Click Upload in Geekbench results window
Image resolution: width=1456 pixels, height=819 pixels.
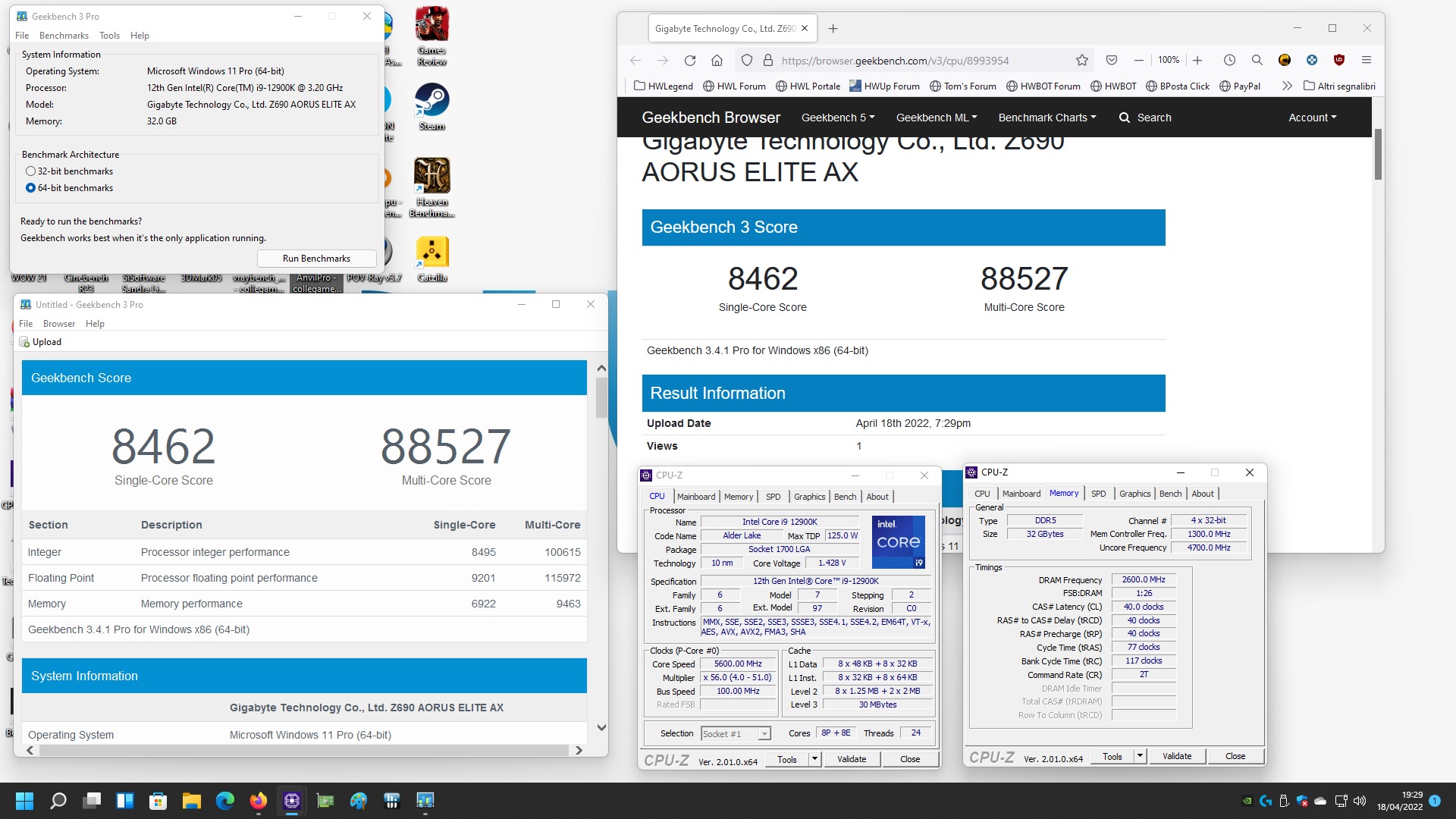tap(40, 342)
